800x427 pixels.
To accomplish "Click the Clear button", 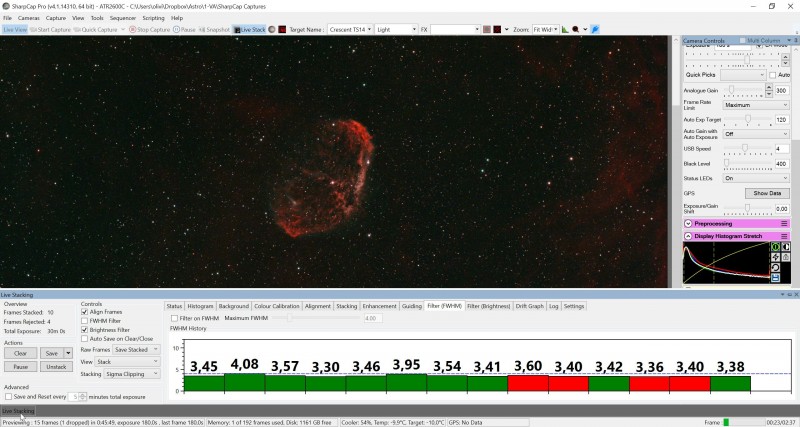I will (20, 353).
